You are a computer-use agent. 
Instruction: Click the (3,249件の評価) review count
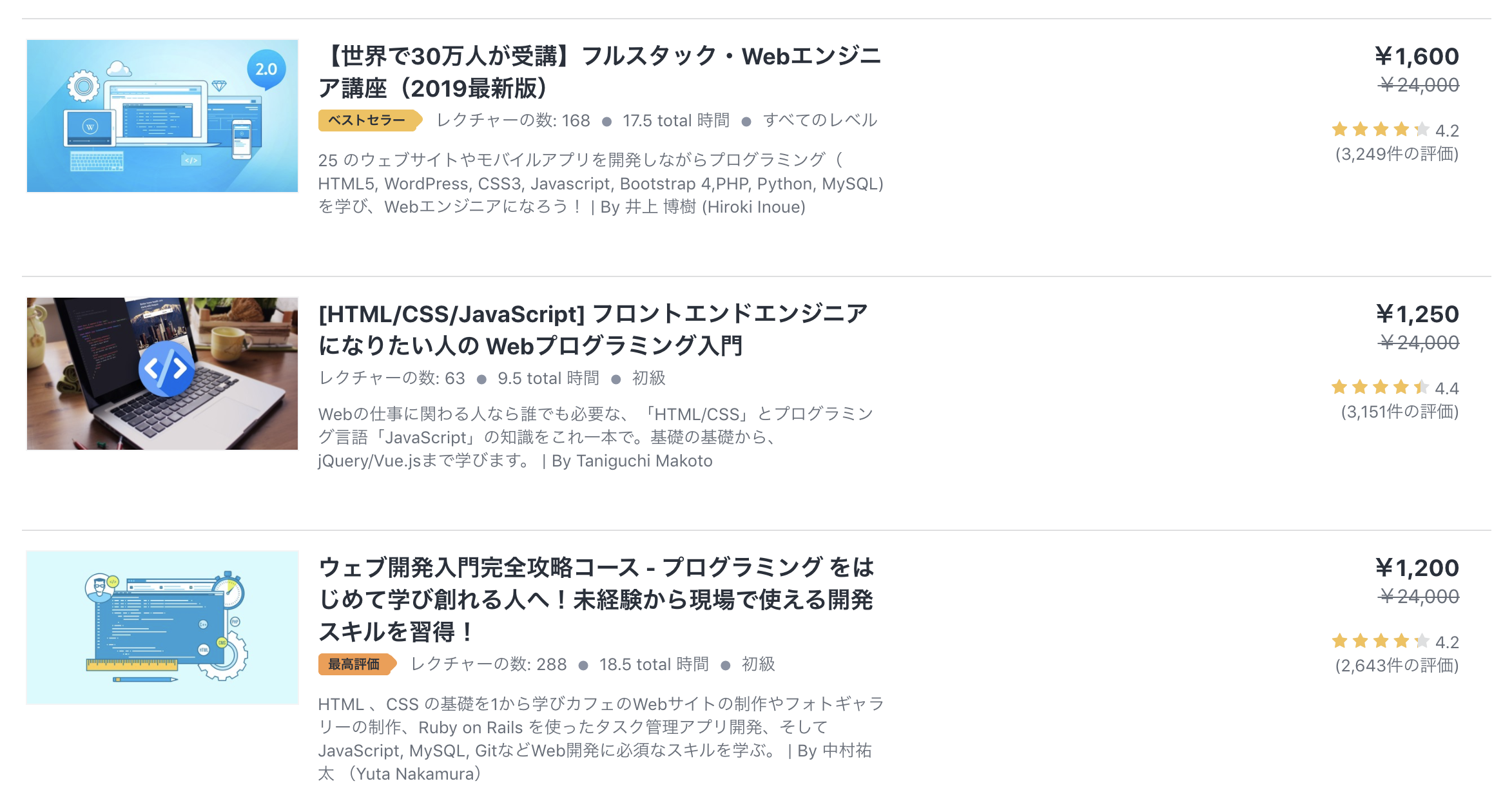point(1397,154)
